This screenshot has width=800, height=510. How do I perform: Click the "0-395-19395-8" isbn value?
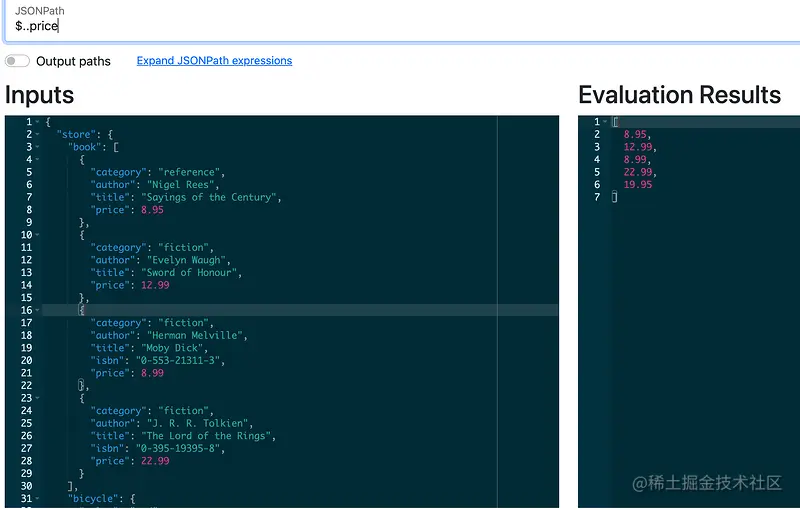tap(180, 448)
